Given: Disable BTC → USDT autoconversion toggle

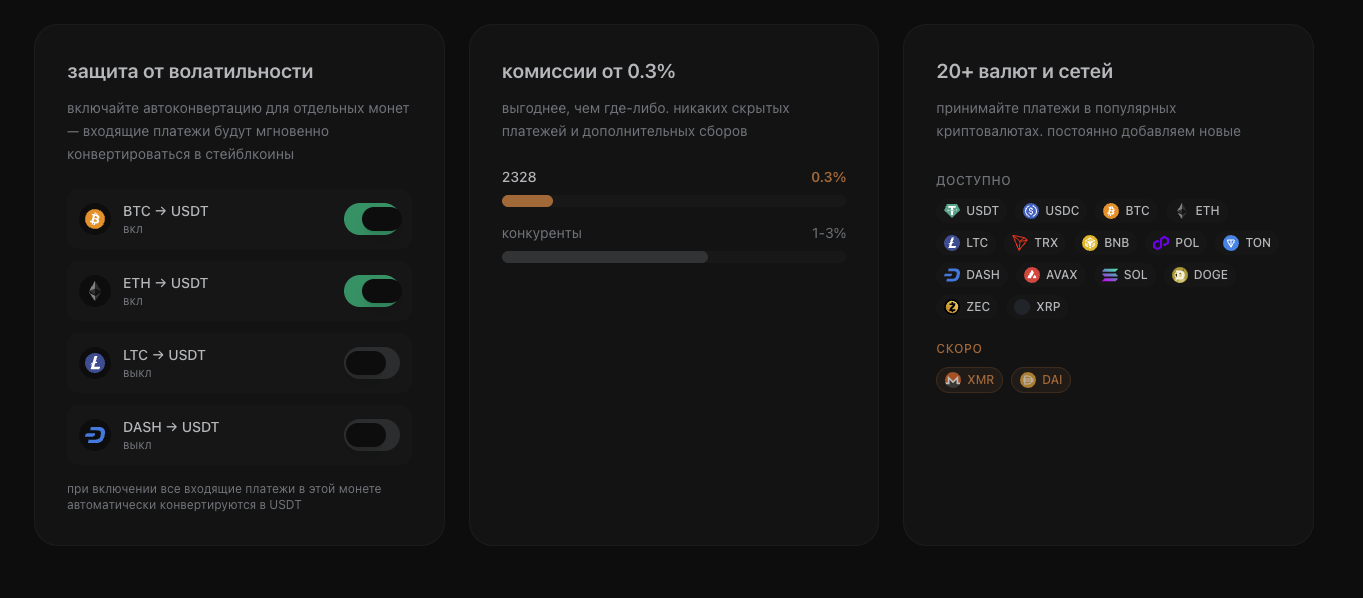Looking at the screenshot, I should pos(372,219).
